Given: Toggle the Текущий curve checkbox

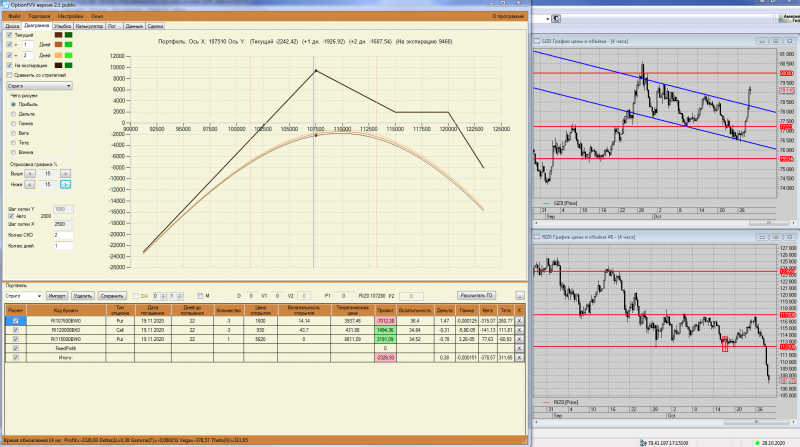Looking at the screenshot, I should 9,35.
